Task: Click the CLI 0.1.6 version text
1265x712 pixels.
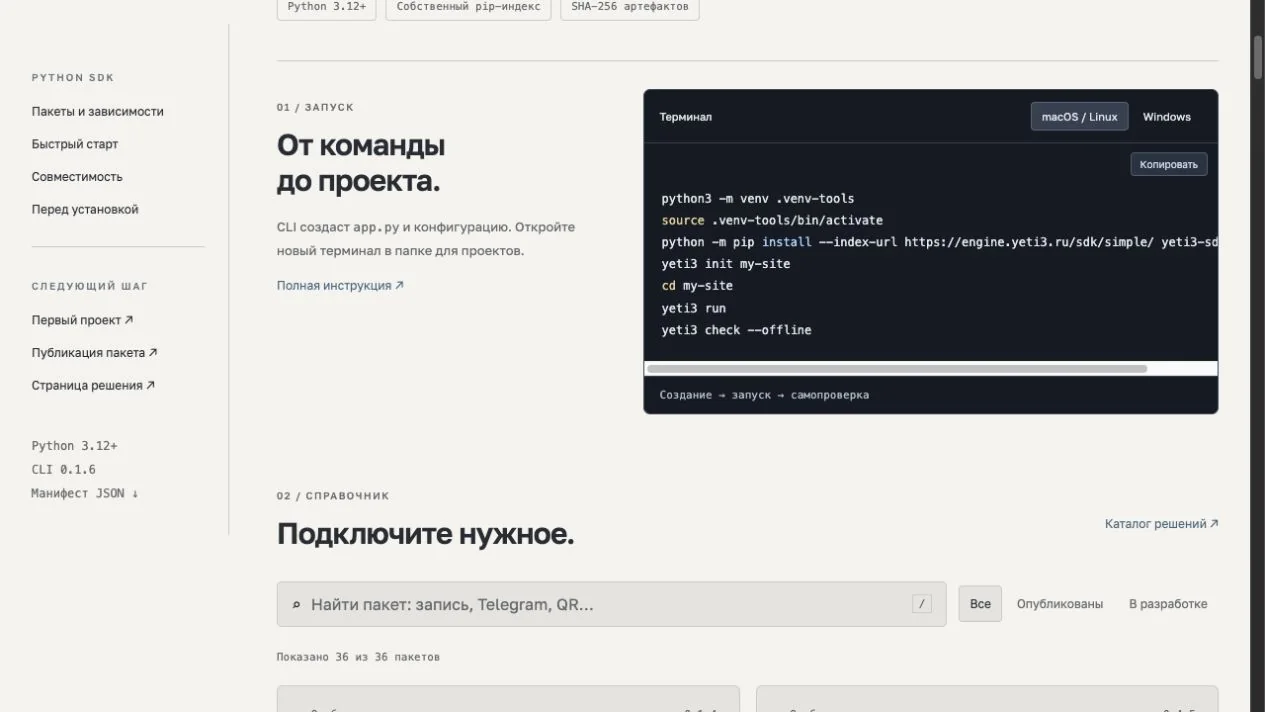Action: point(64,469)
